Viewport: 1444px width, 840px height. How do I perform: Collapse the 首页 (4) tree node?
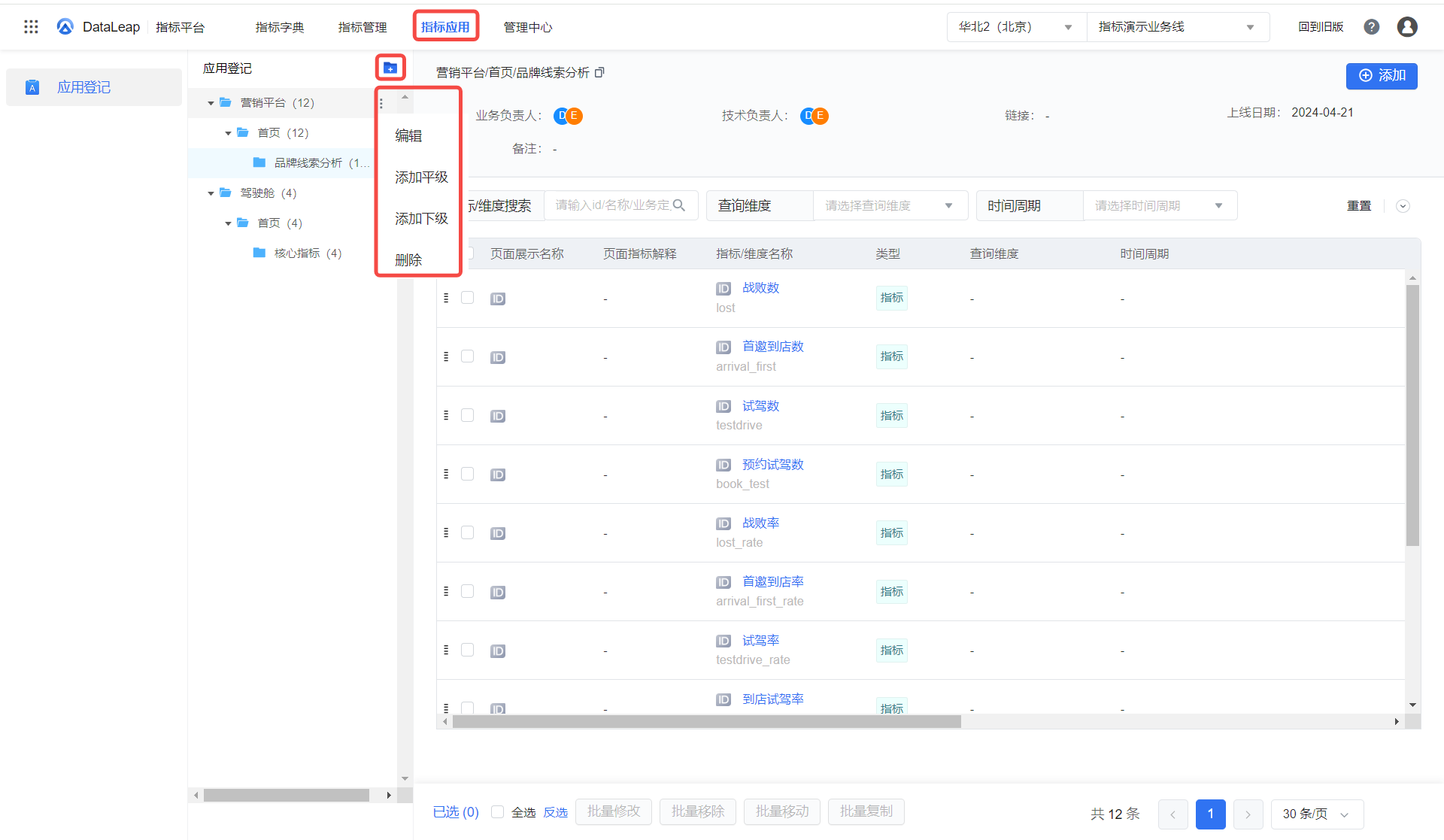229,223
